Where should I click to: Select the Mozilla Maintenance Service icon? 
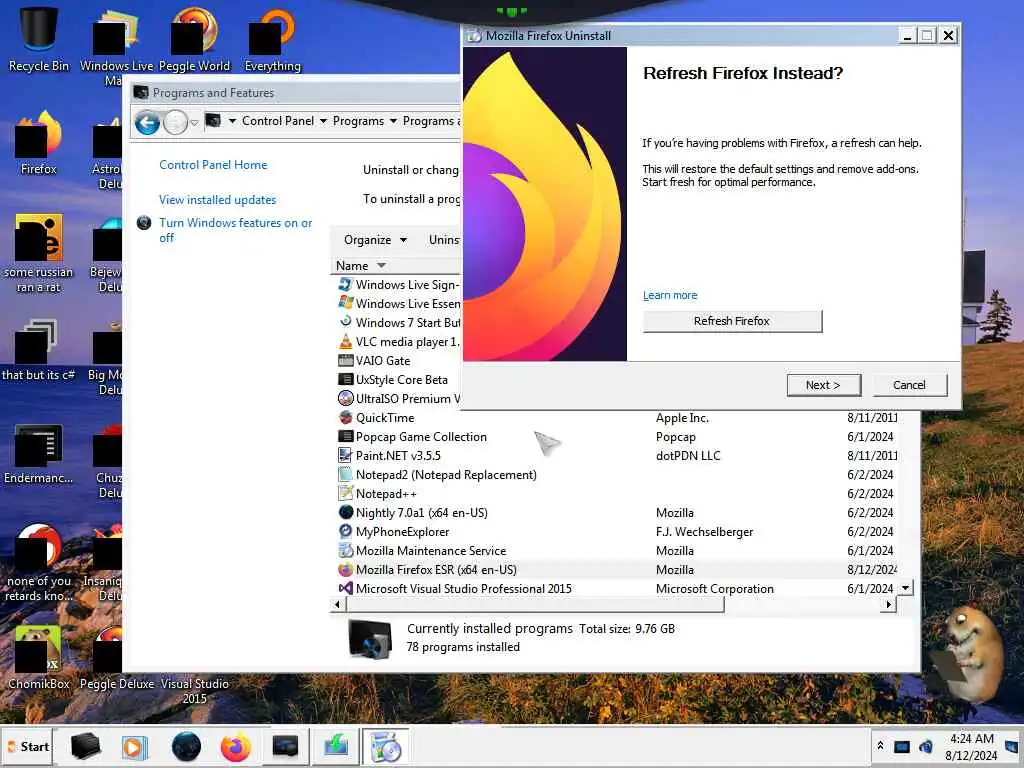[x=345, y=551]
